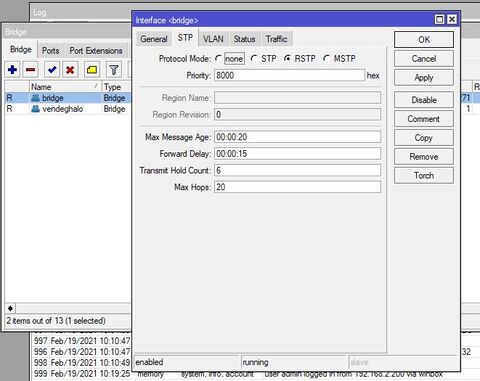Click the 'R' flag of vendeghalo row

(x=9, y=109)
